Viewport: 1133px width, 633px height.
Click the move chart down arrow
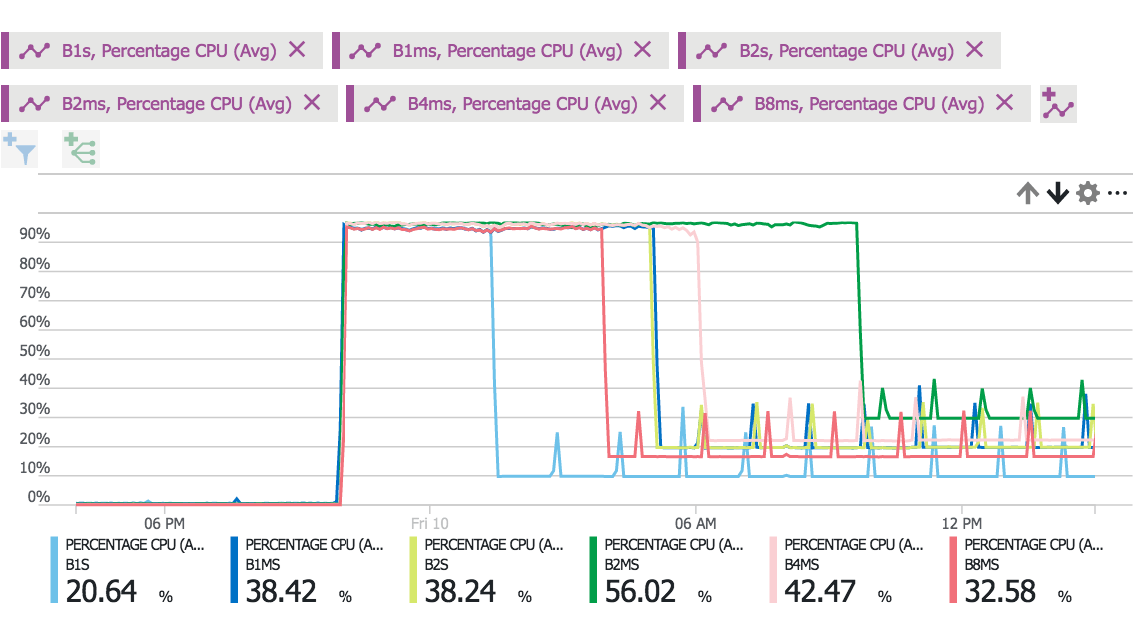pyautogui.click(x=1056, y=193)
